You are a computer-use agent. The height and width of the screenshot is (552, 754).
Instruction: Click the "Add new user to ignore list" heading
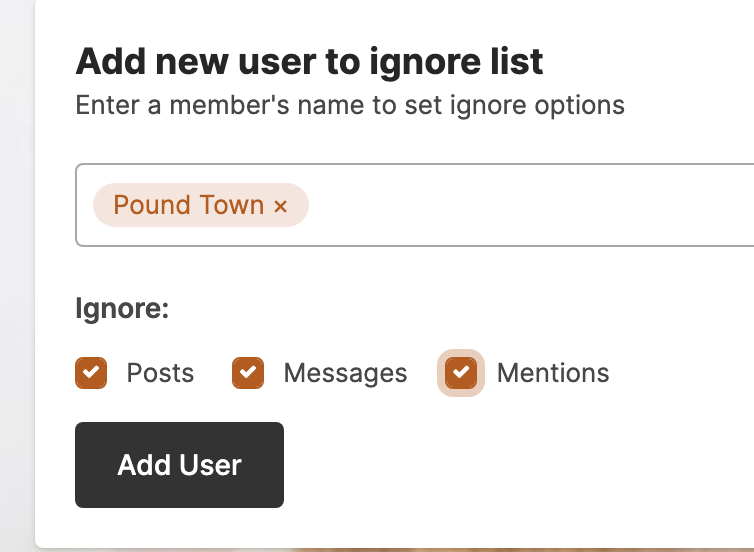click(310, 62)
